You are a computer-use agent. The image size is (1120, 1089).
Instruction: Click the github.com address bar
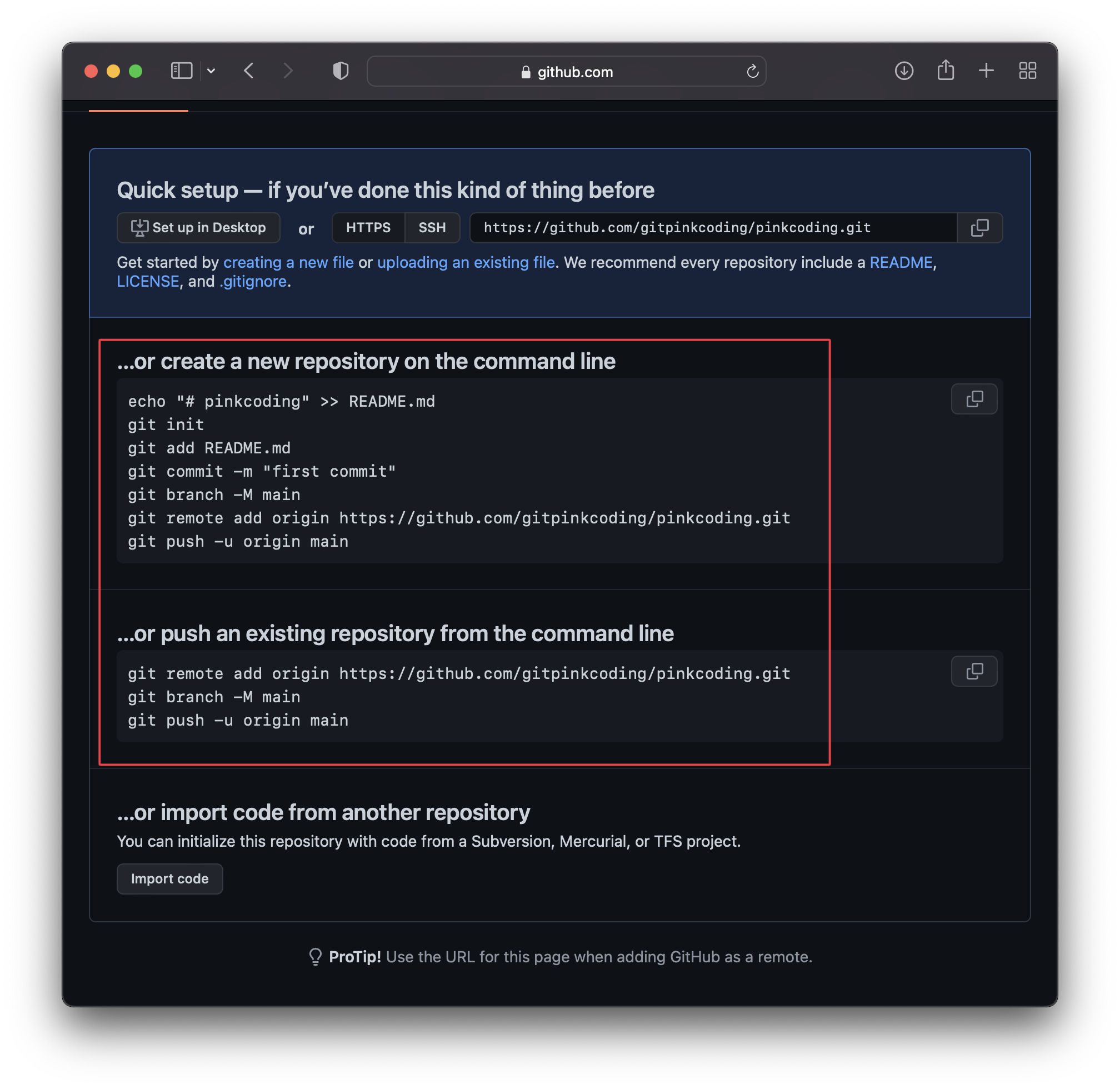[566, 72]
